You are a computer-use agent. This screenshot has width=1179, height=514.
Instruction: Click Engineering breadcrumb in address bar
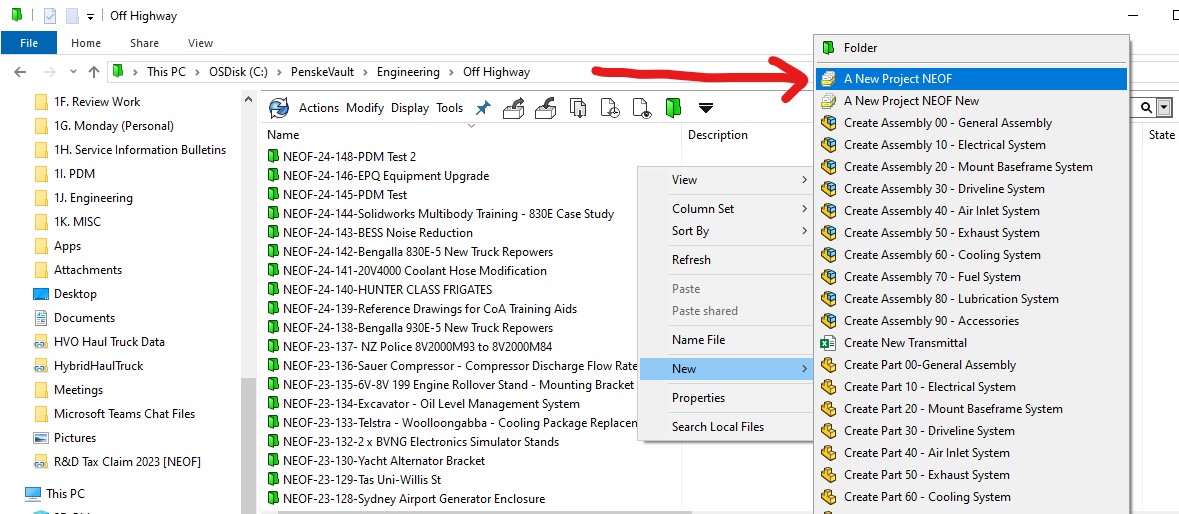[x=408, y=72]
